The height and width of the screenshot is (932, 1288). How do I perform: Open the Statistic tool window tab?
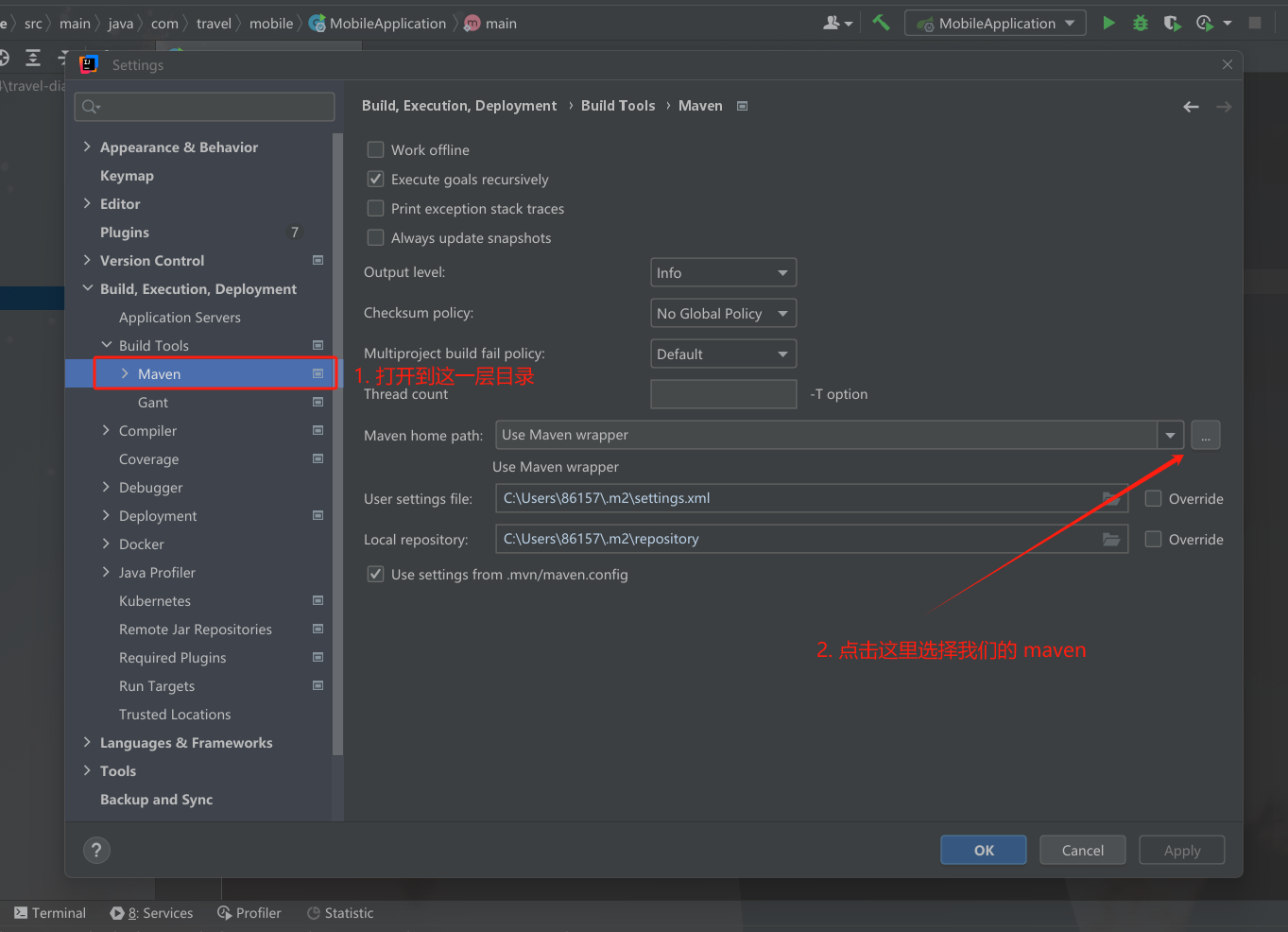(x=340, y=913)
